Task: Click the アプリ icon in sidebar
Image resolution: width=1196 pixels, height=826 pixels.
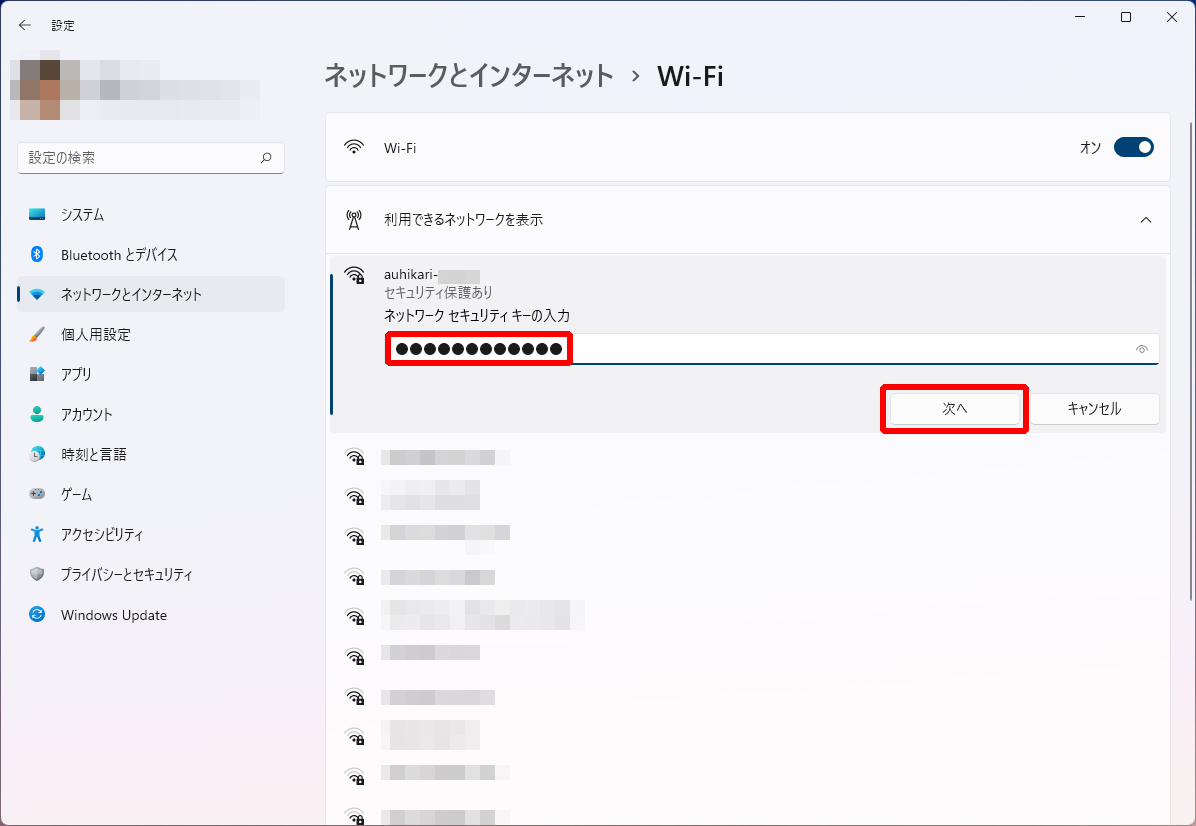Action: [x=37, y=374]
